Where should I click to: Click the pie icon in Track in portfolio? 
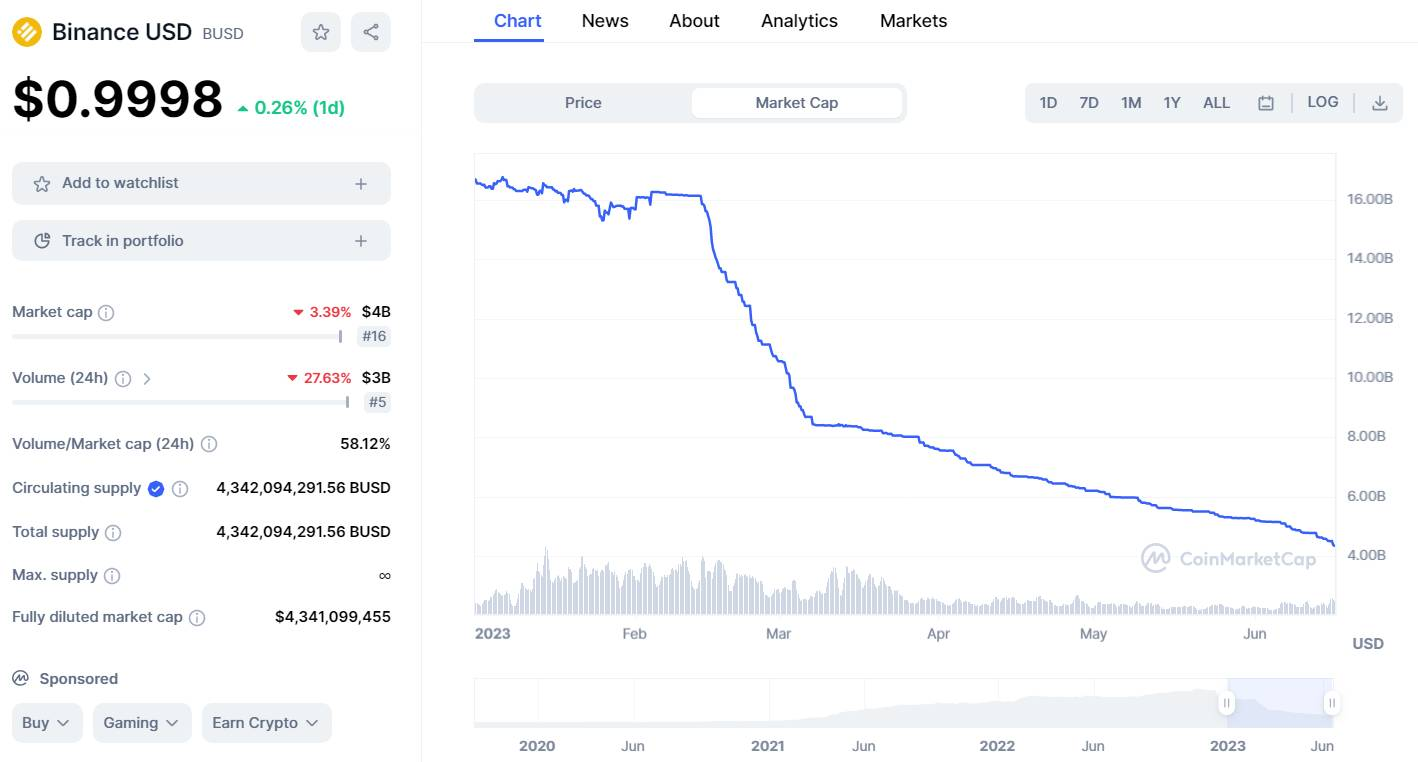coord(42,241)
